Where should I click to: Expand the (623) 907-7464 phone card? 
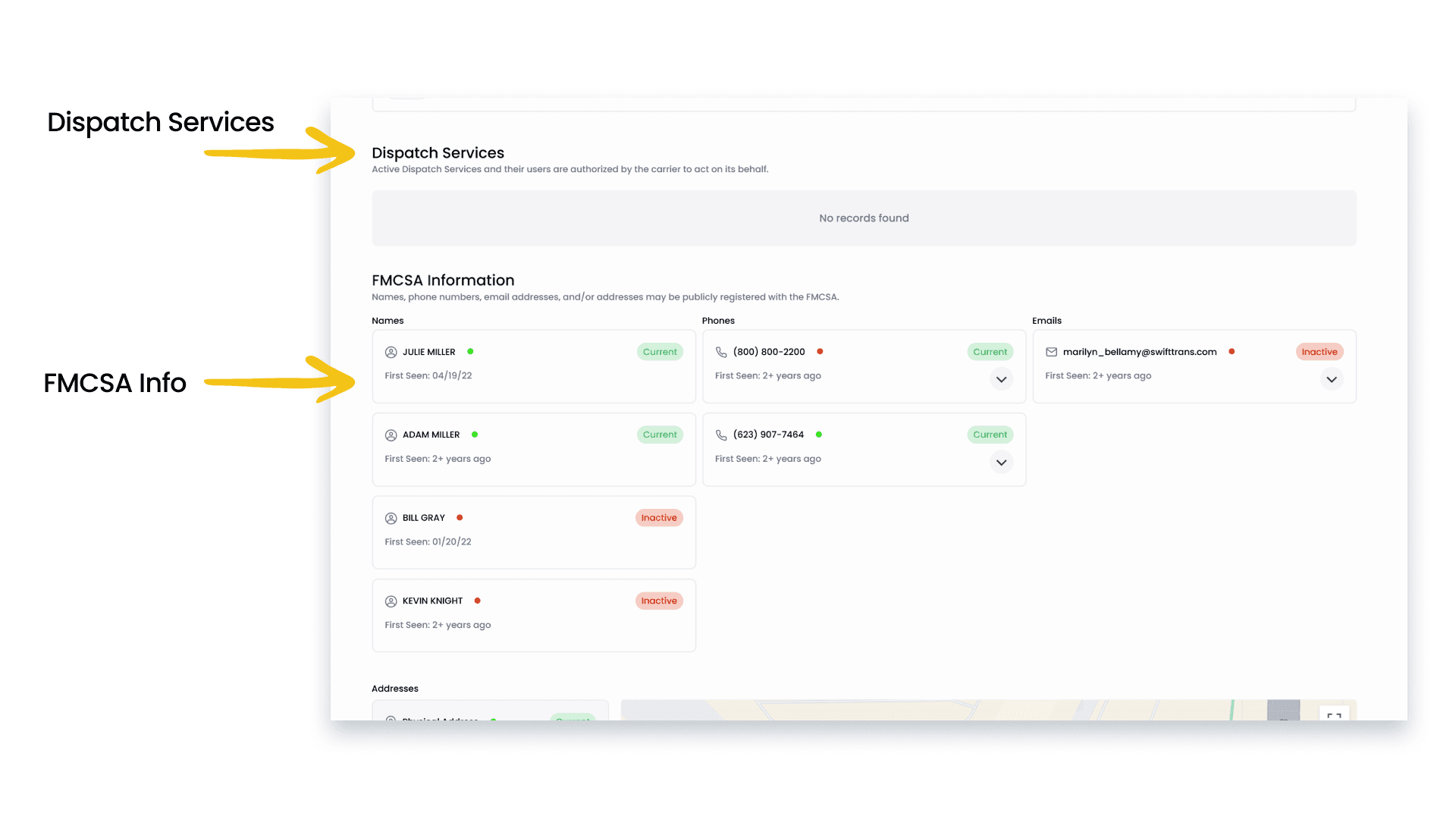pos(1001,463)
